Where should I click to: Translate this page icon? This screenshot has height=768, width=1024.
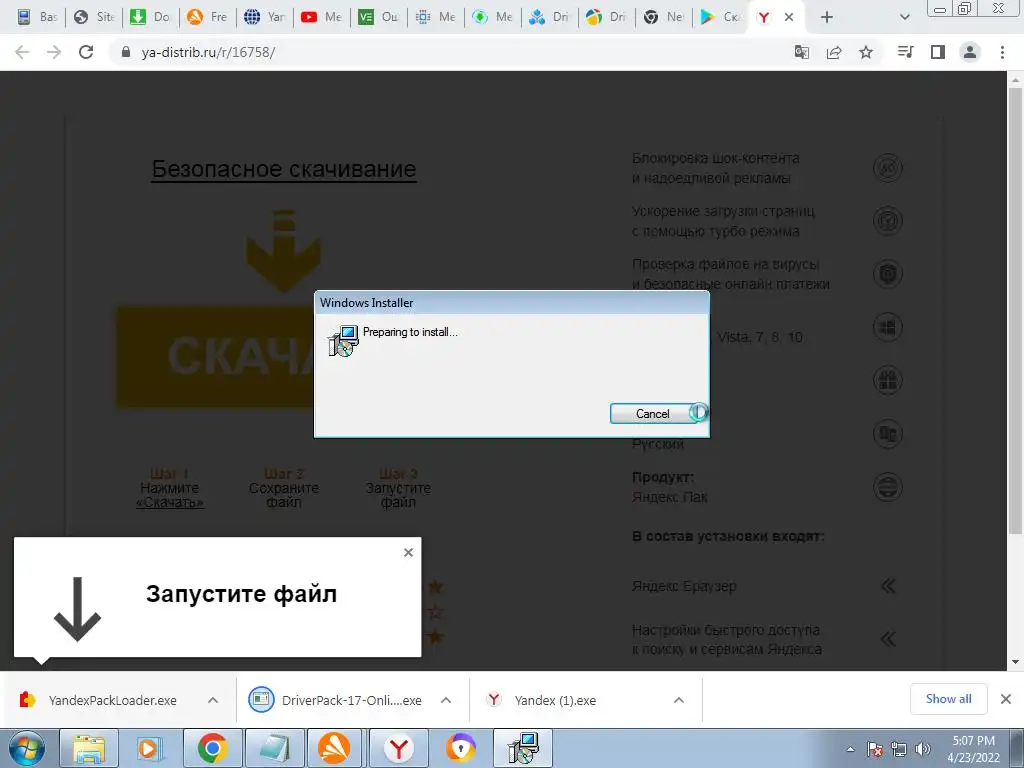[x=802, y=52]
